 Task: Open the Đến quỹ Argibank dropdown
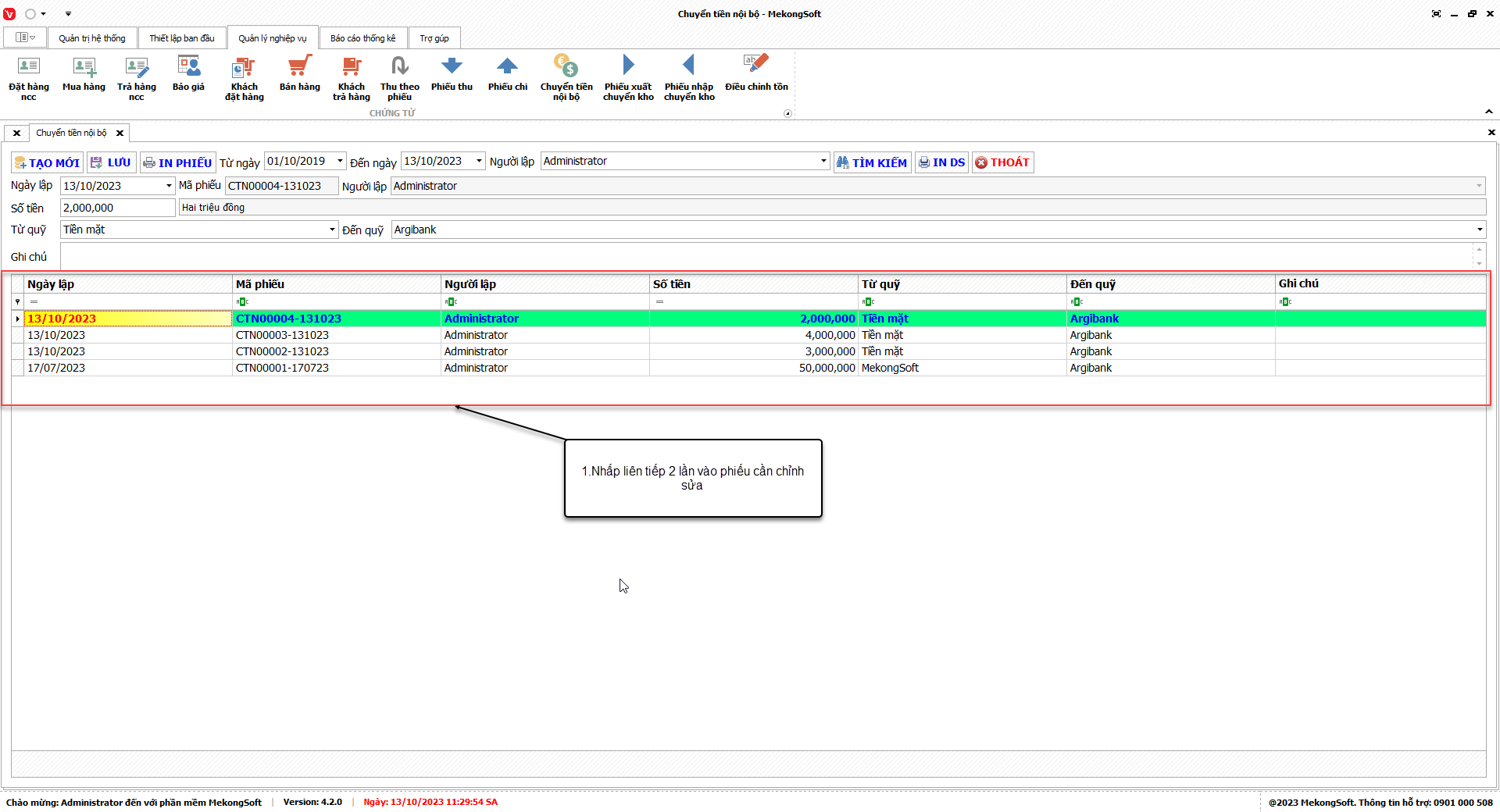click(1479, 230)
